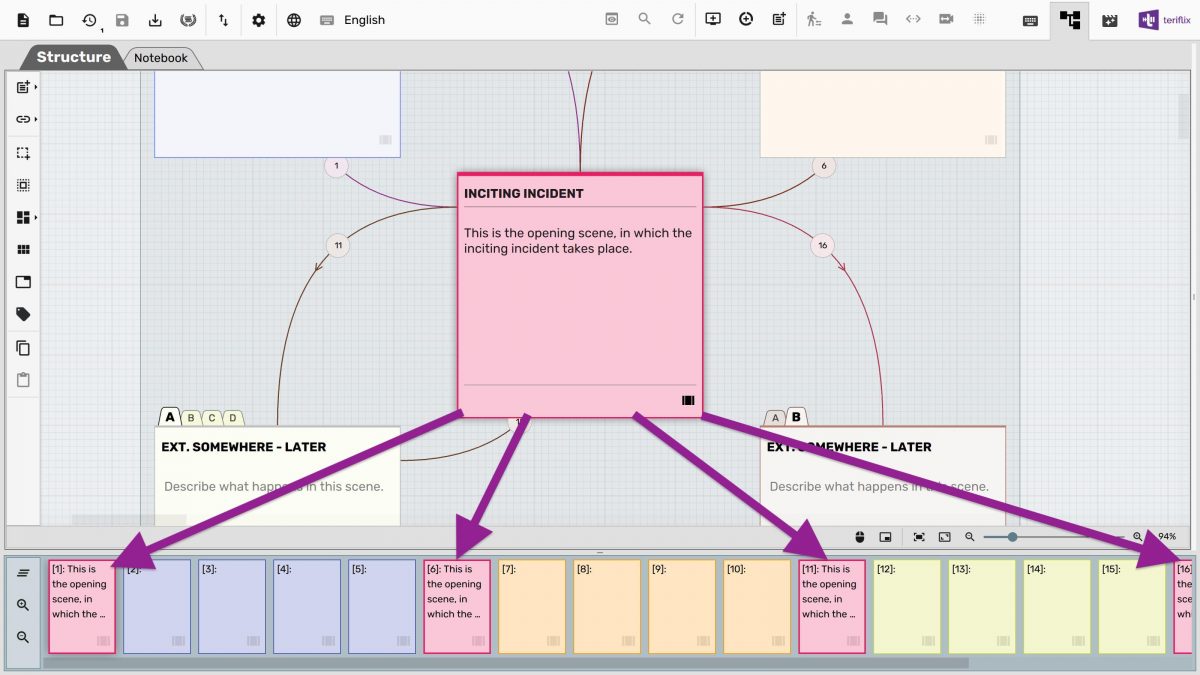Image resolution: width=1200 pixels, height=675 pixels.
Task: Toggle the mini-map picture-in-picture icon
Action: point(885,537)
